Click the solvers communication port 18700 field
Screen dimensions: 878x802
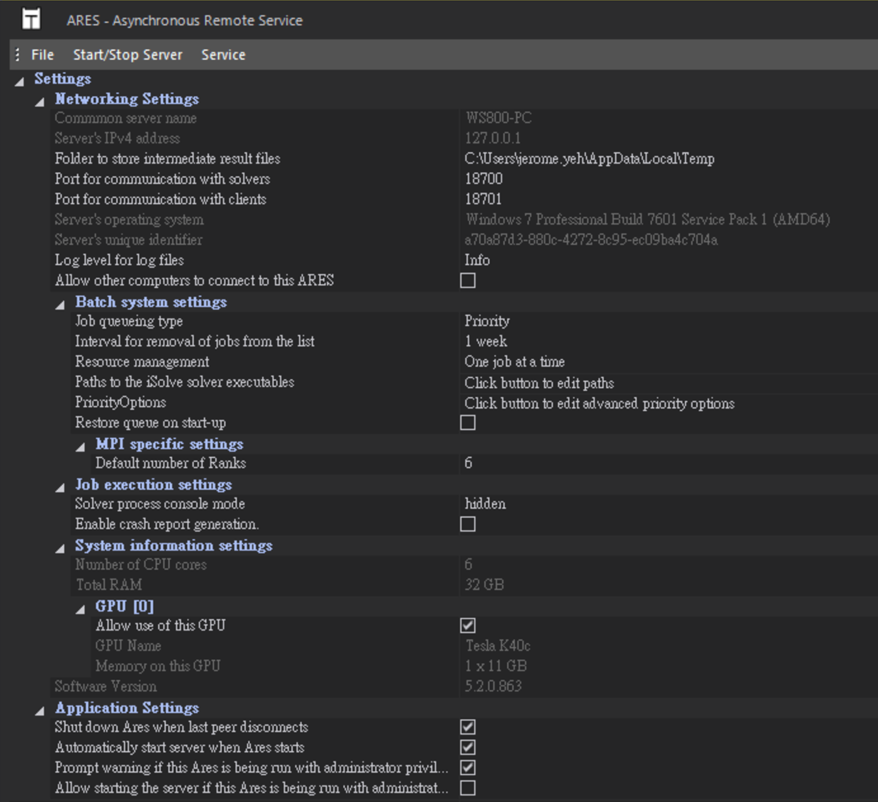(484, 179)
